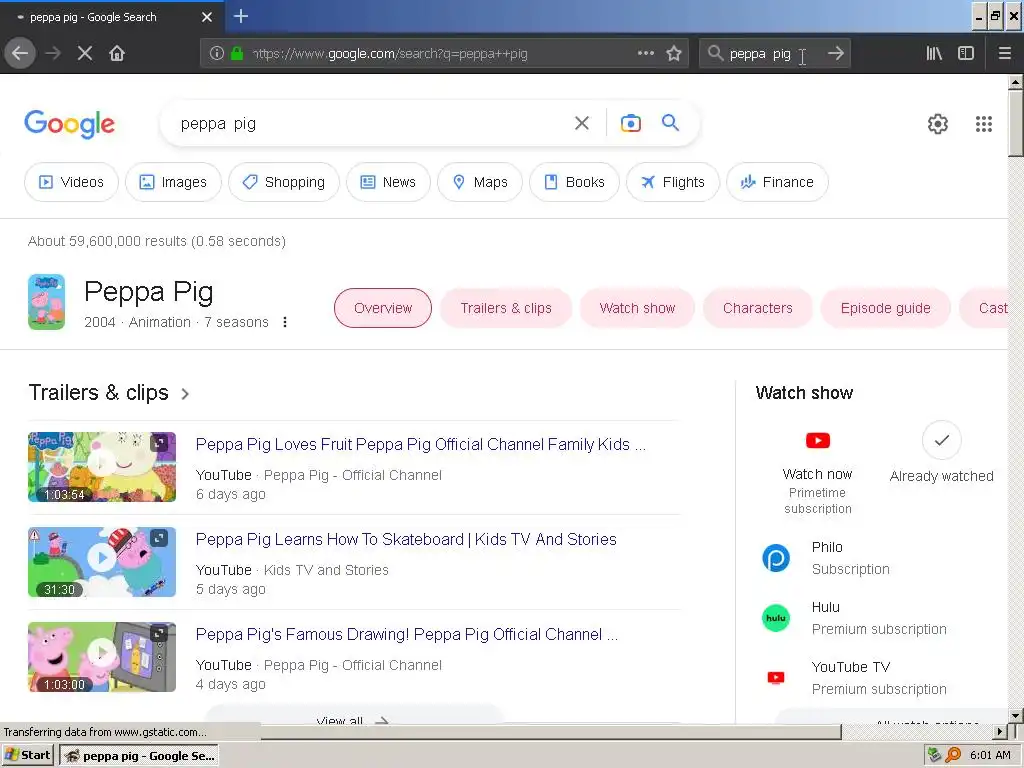
Task: Click the green secure lock icon
Action: point(237,54)
